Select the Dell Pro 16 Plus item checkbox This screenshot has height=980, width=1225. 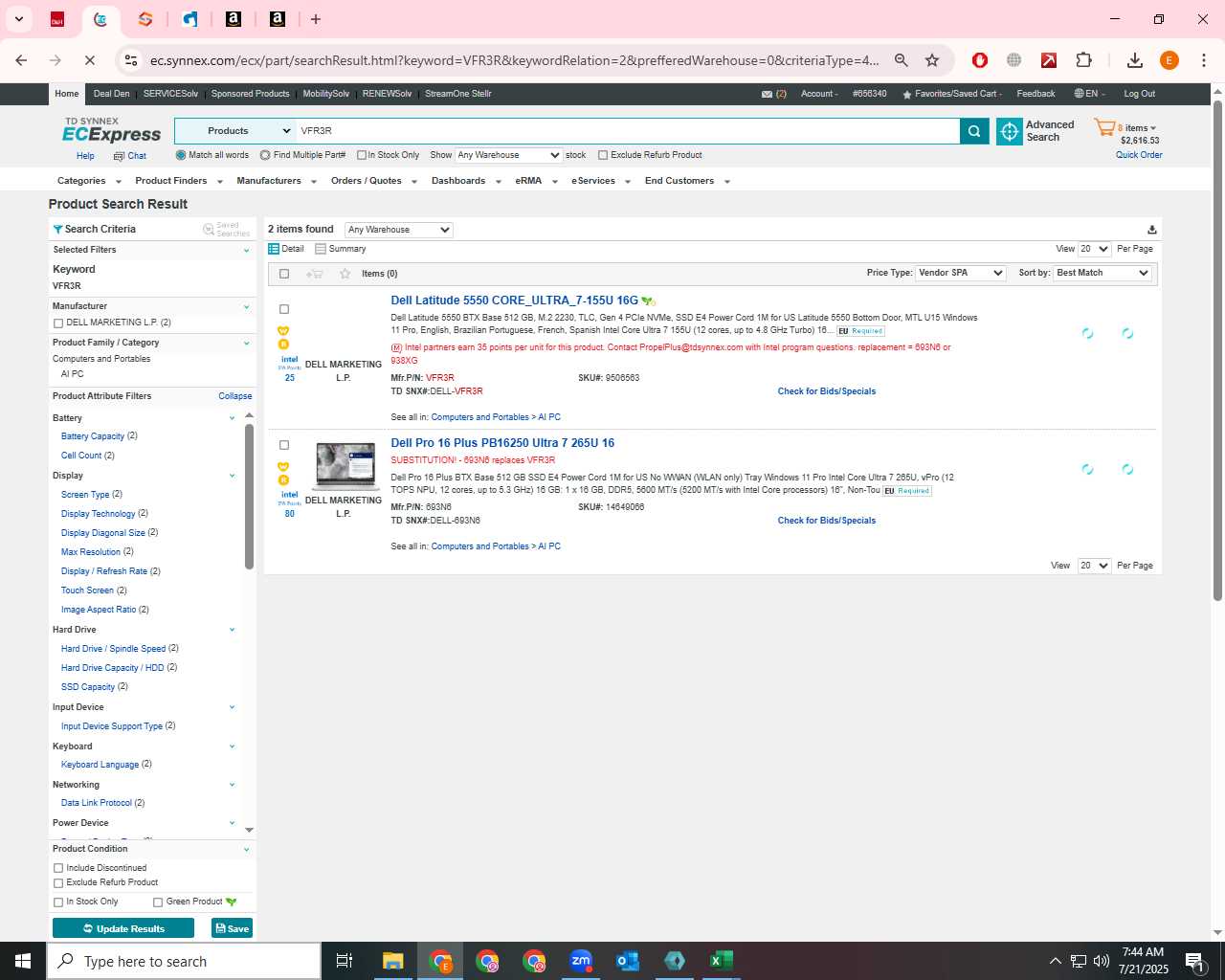[284, 445]
